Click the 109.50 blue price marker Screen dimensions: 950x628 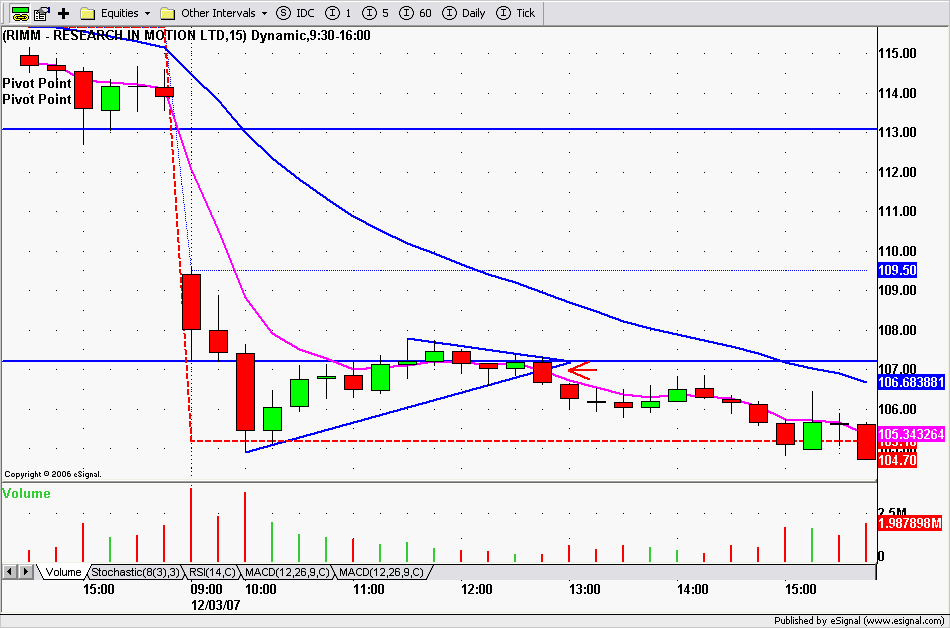click(x=897, y=270)
